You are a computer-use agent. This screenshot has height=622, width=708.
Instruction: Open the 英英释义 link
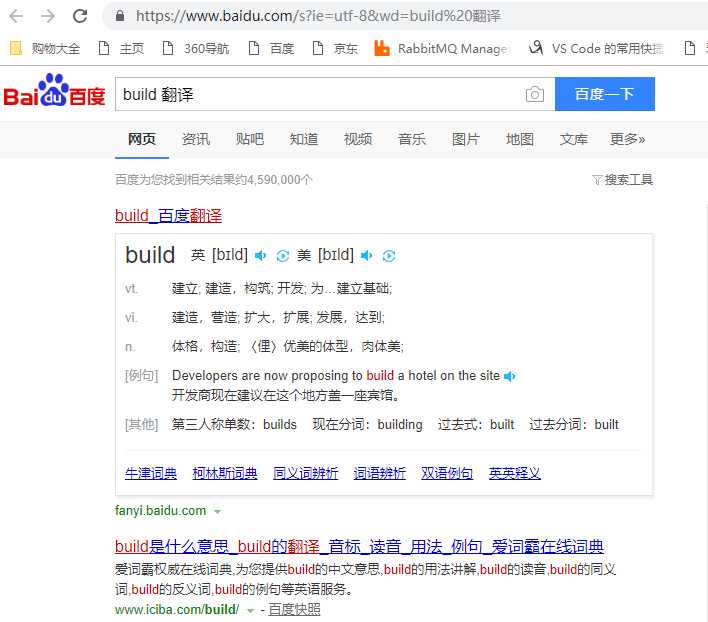point(515,473)
